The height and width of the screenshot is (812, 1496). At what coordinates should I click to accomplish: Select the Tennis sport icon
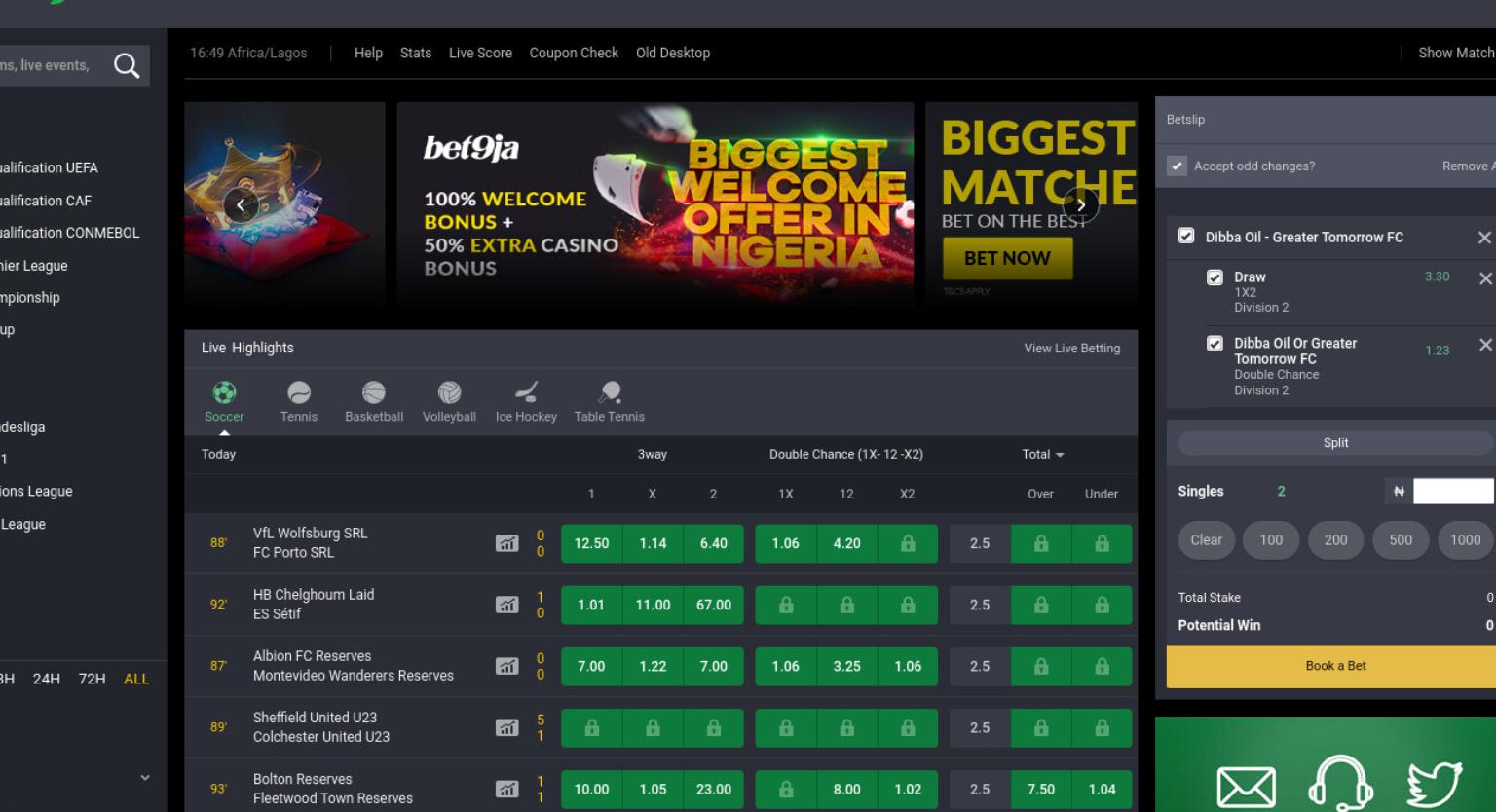click(299, 392)
